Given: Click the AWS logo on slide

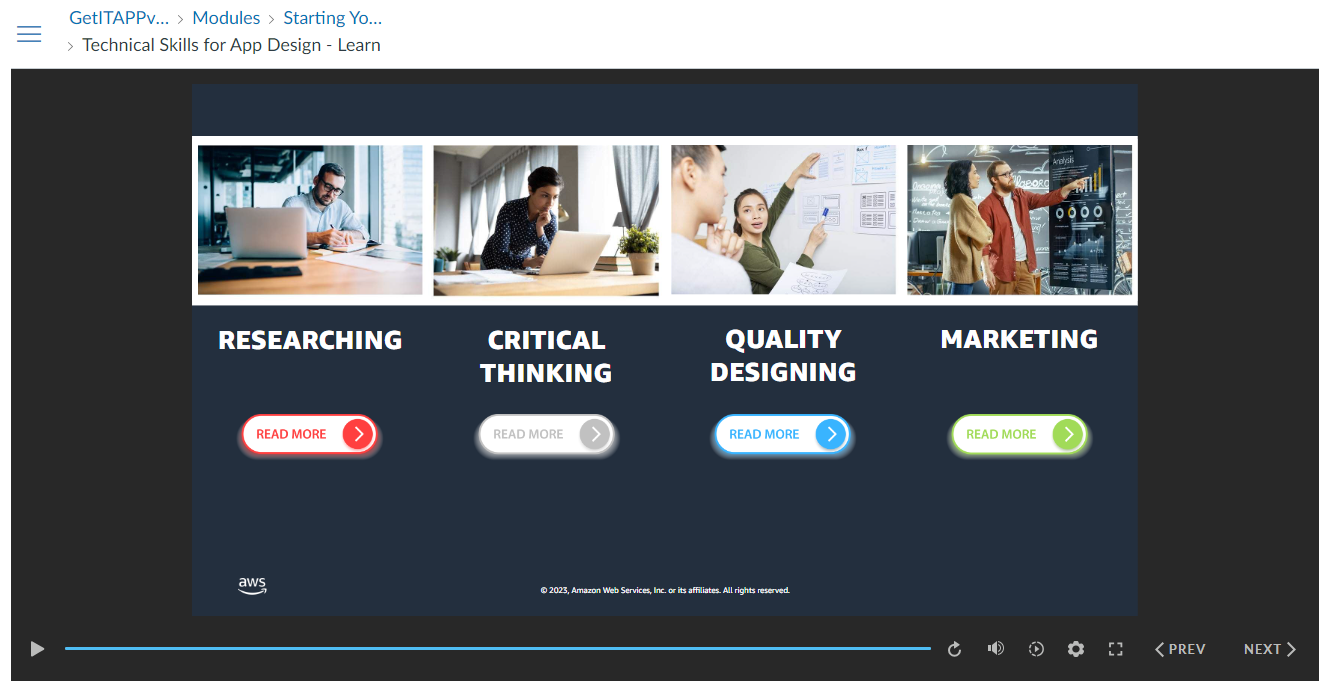Looking at the screenshot, I should point(252,586).
